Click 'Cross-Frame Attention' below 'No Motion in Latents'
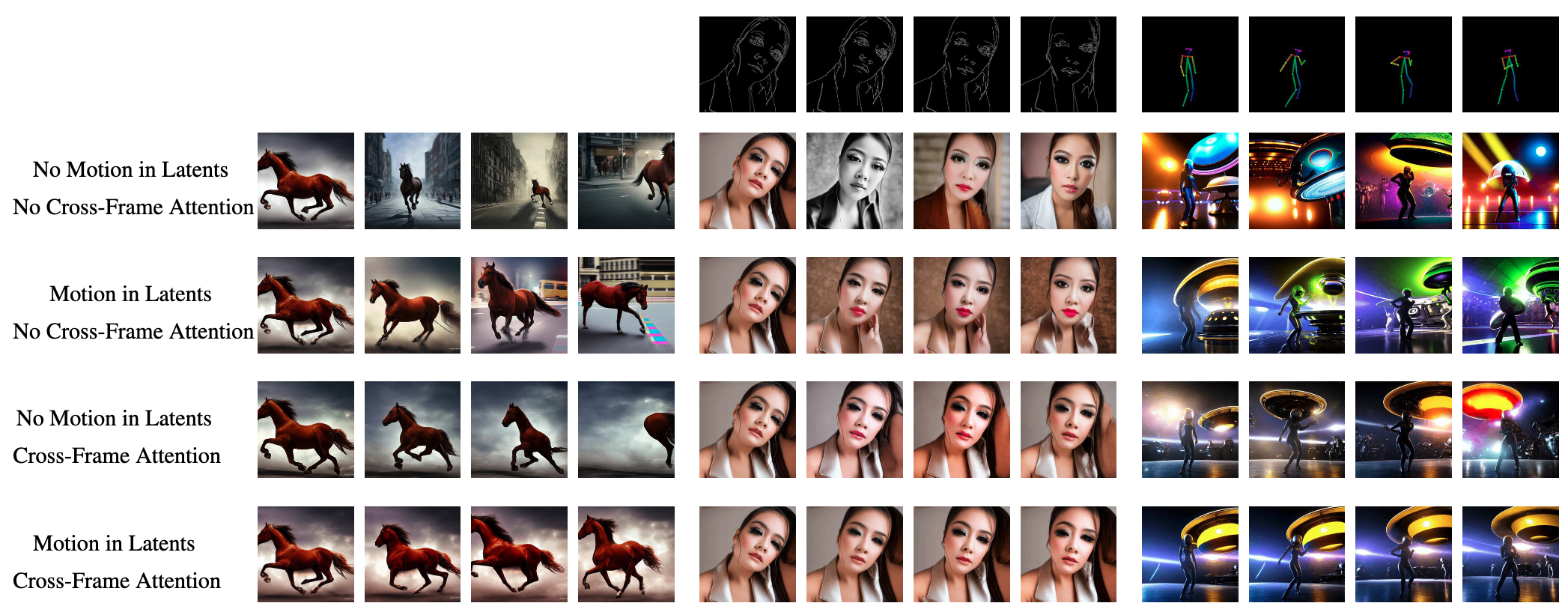The image size is (1568, 612). [117, 455]
